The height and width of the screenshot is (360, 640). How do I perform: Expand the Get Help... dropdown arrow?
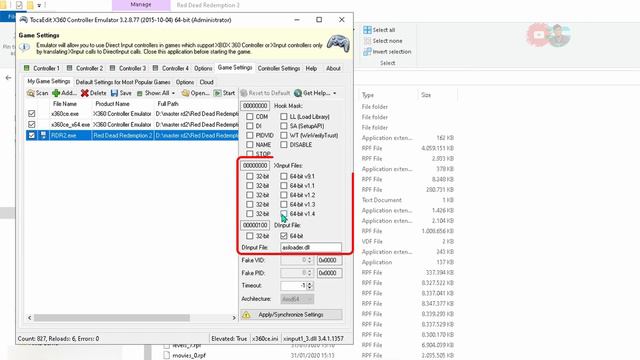pyautogui.click(x=335, y=93)
